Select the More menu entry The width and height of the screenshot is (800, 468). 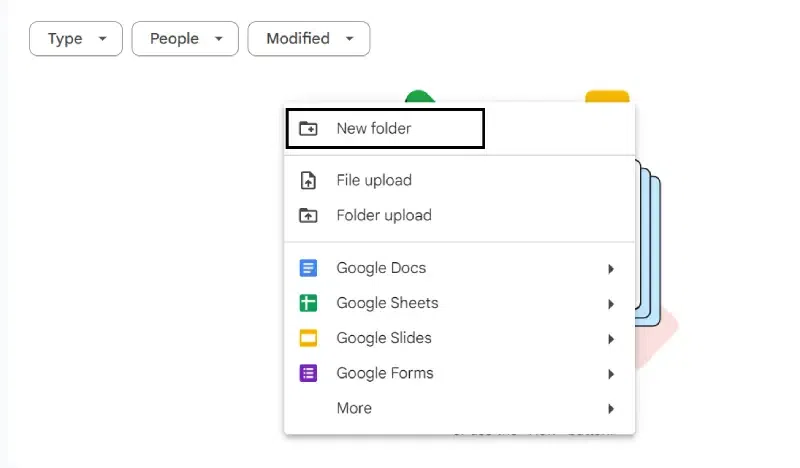354,408
